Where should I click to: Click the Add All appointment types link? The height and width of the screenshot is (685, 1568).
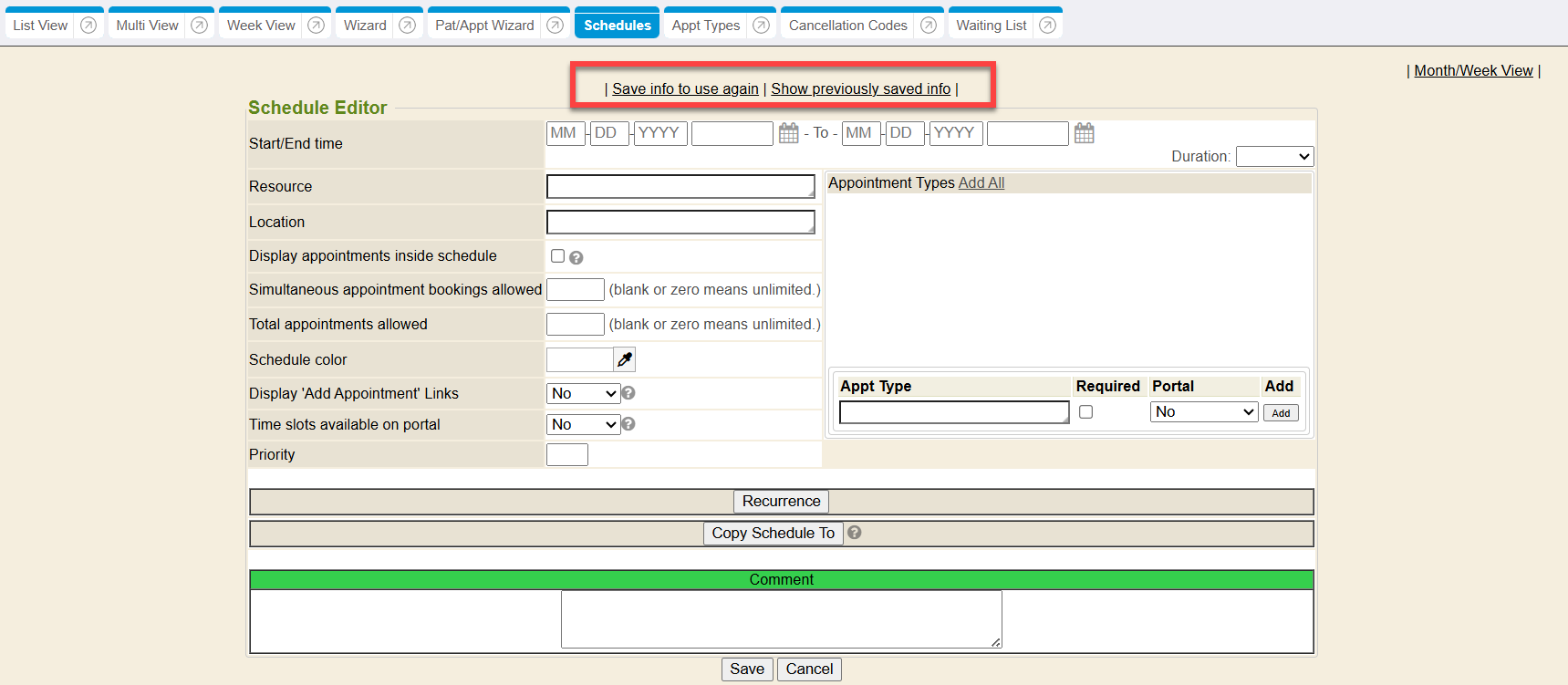(981, 182)
